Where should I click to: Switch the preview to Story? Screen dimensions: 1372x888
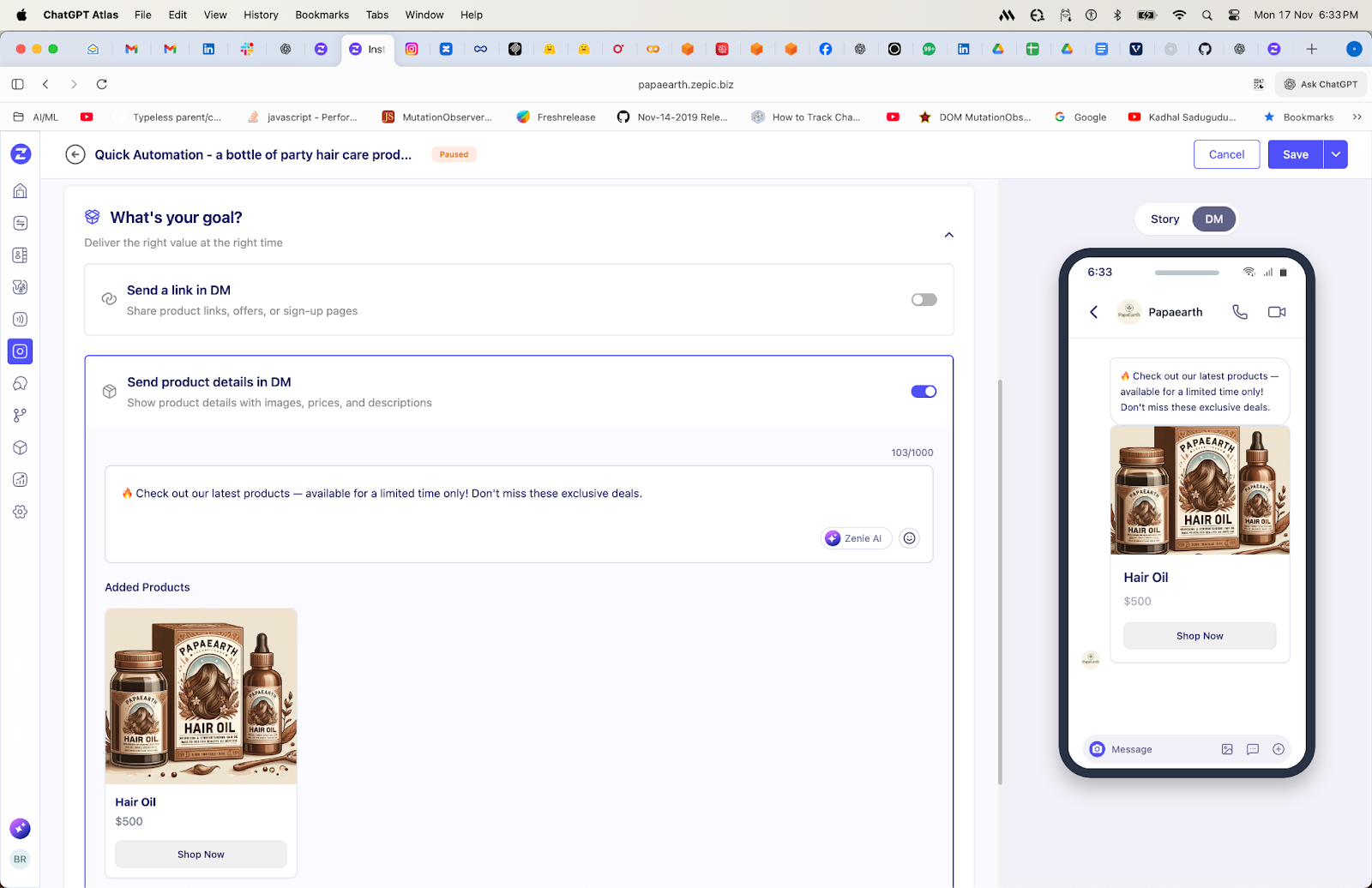[1164, 219]
